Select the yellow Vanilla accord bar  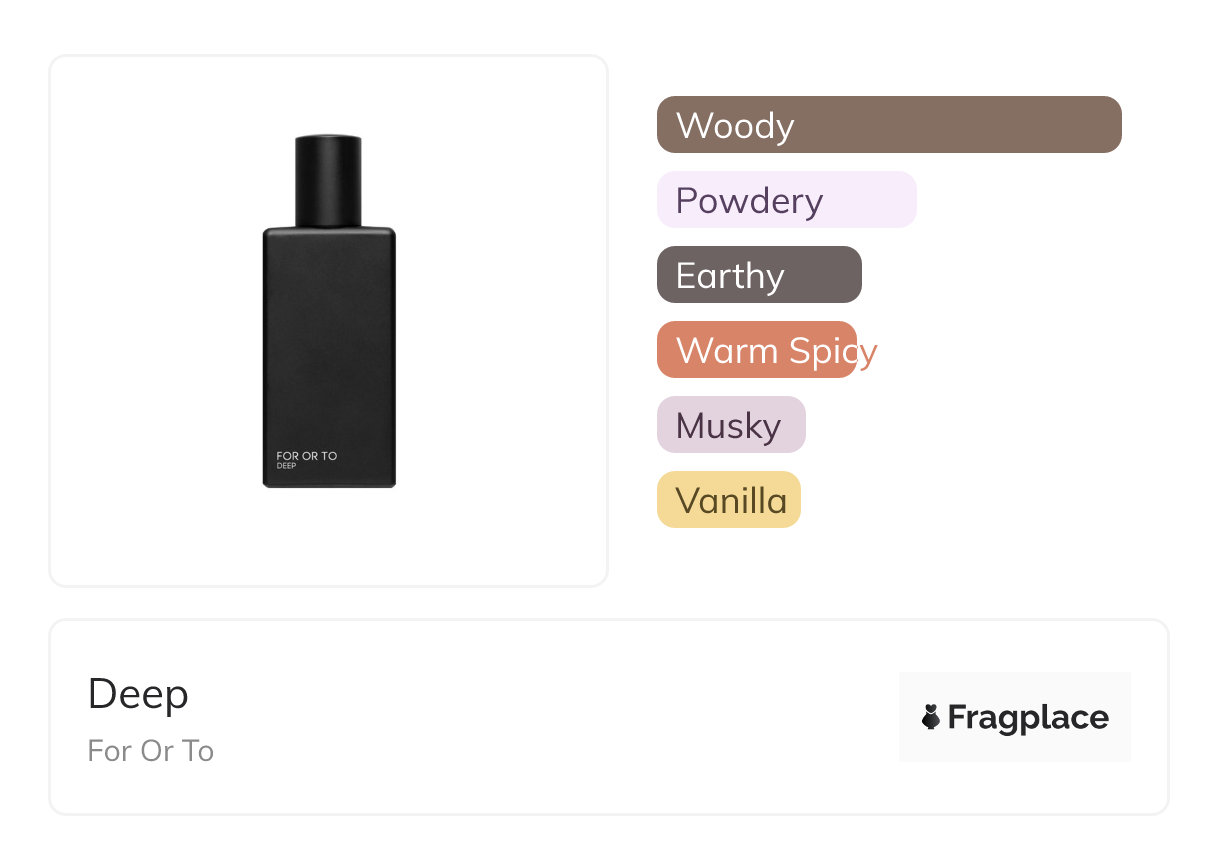point(728,500)
